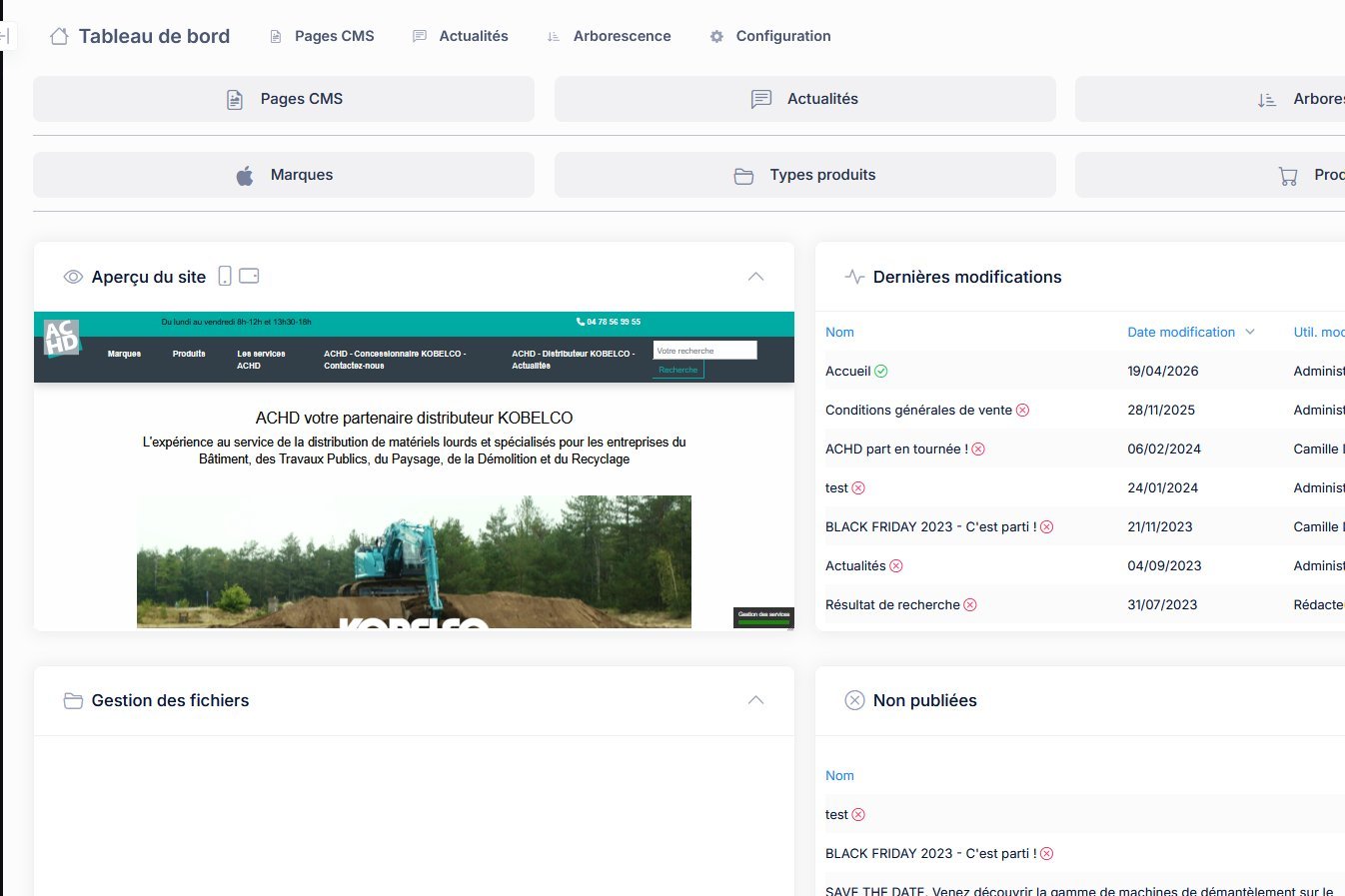
Task: Click unpublished icon beside Résultat de recherche
Action: click(970, 604)
